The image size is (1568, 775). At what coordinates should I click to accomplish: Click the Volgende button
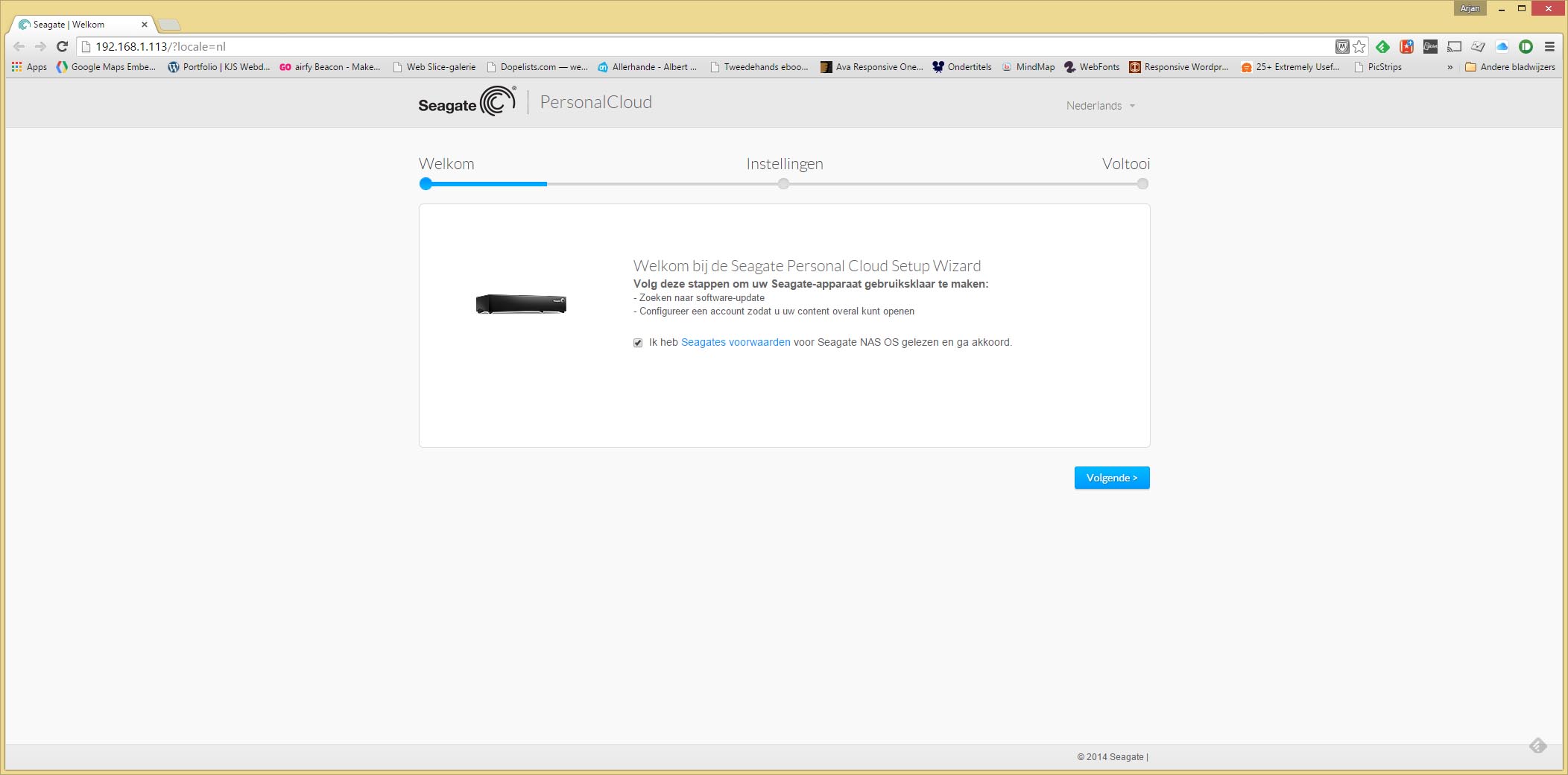1112,478
